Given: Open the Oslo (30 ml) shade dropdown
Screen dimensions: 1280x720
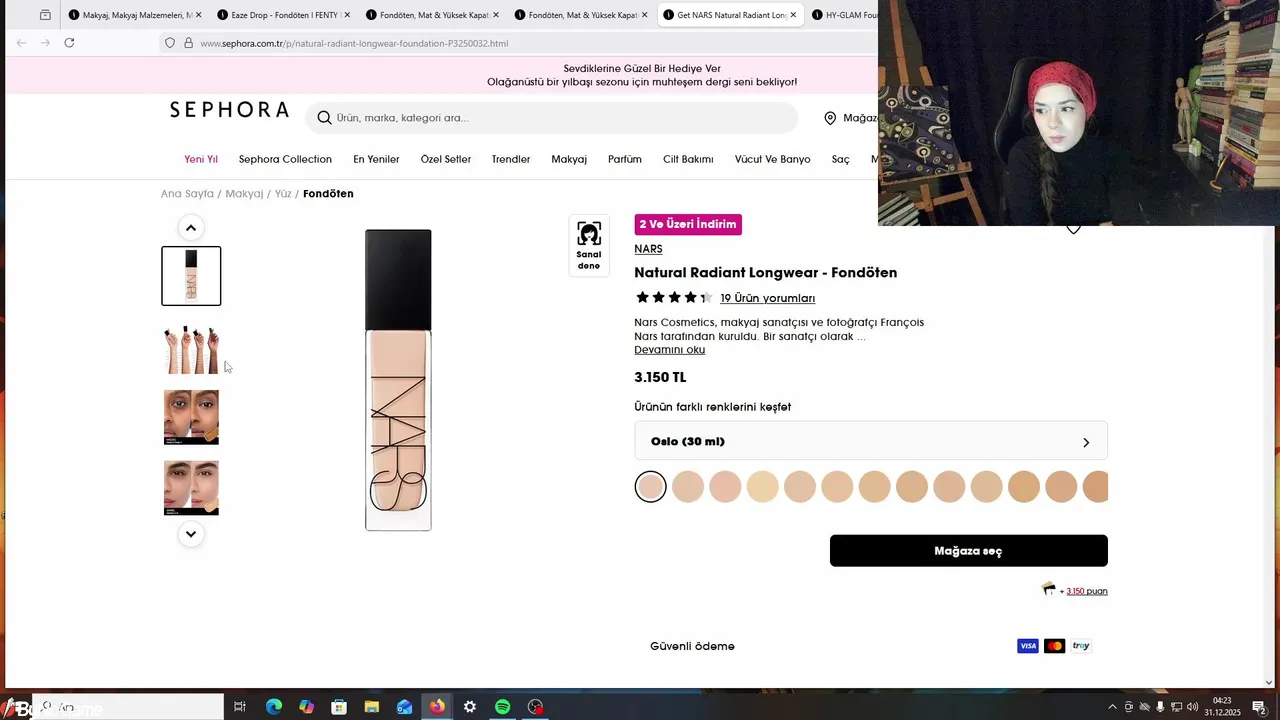Looking at the screenshot, I should [x=871, y=441].
